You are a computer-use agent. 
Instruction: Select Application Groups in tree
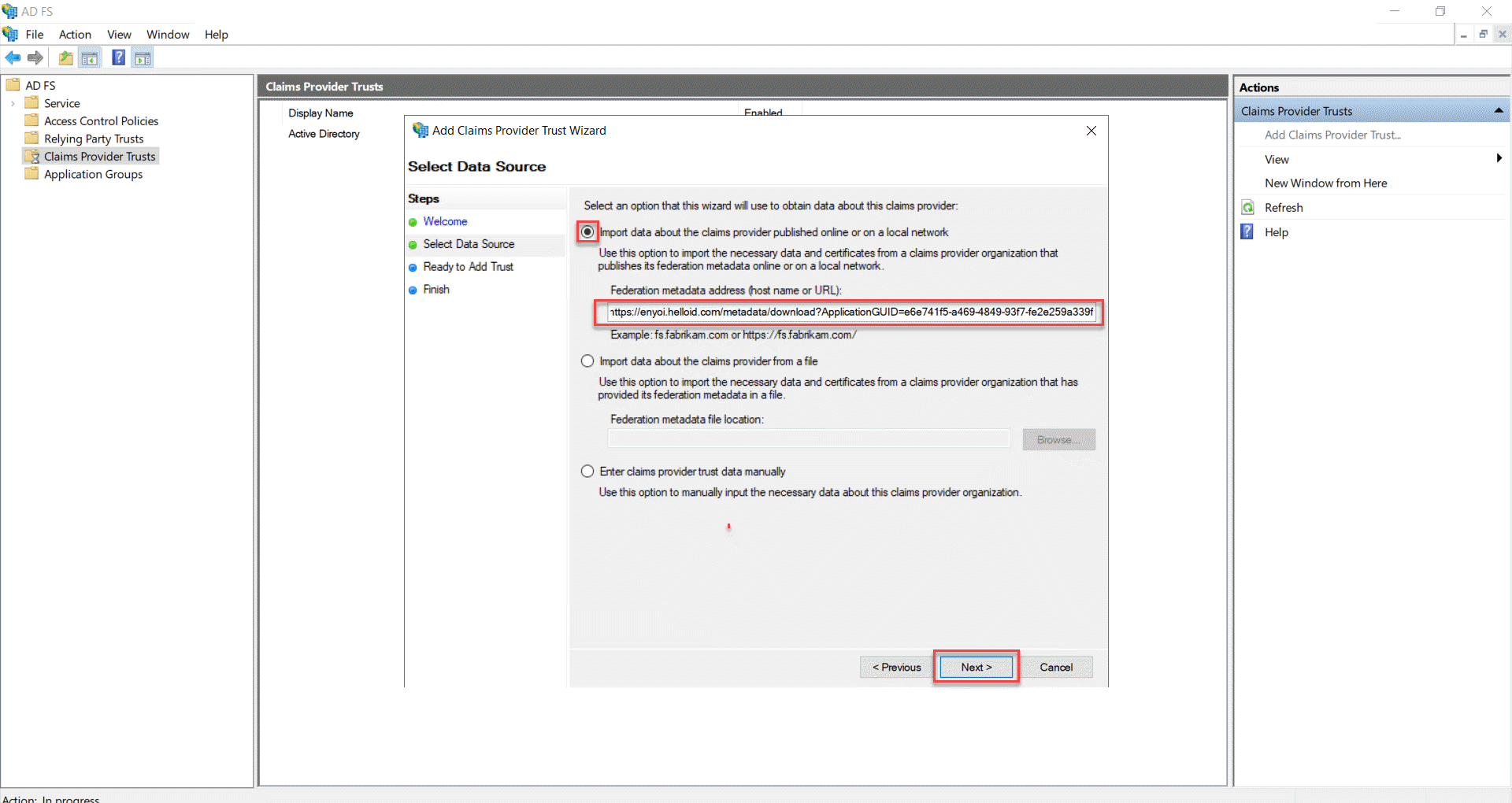93,174
